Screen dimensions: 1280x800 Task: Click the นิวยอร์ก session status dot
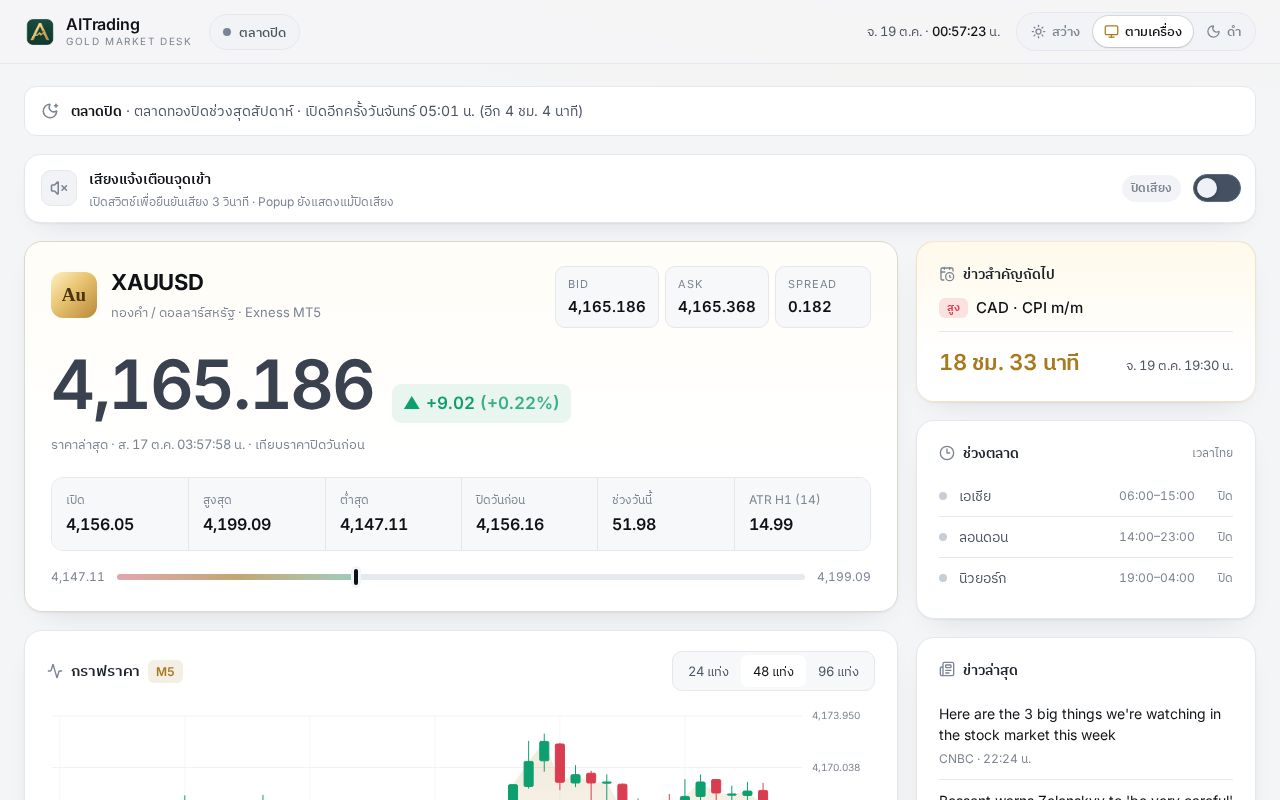(943, 578)
